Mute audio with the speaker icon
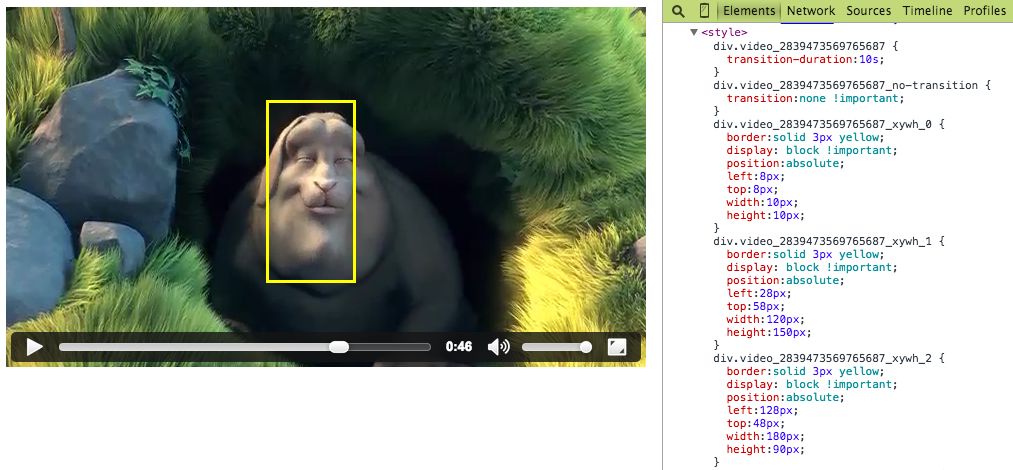The width and height of the screenshot is (1013, 470). [x=498, y=347]
